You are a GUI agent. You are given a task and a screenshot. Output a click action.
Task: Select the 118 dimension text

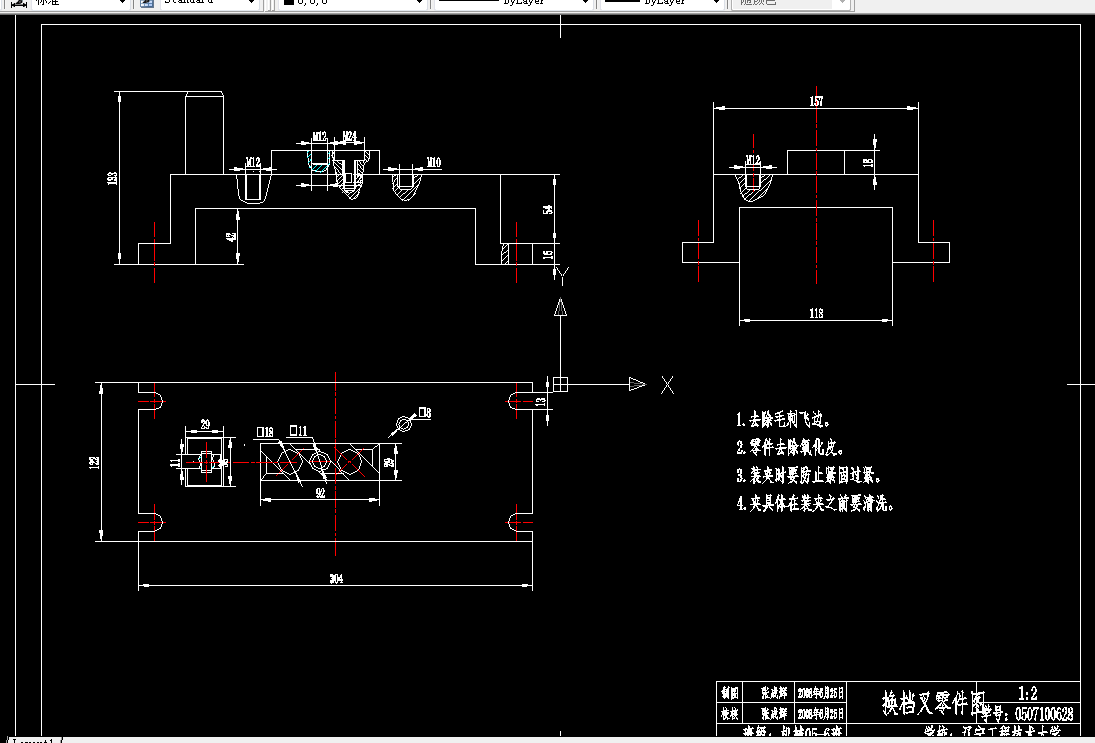pos(816,314)
